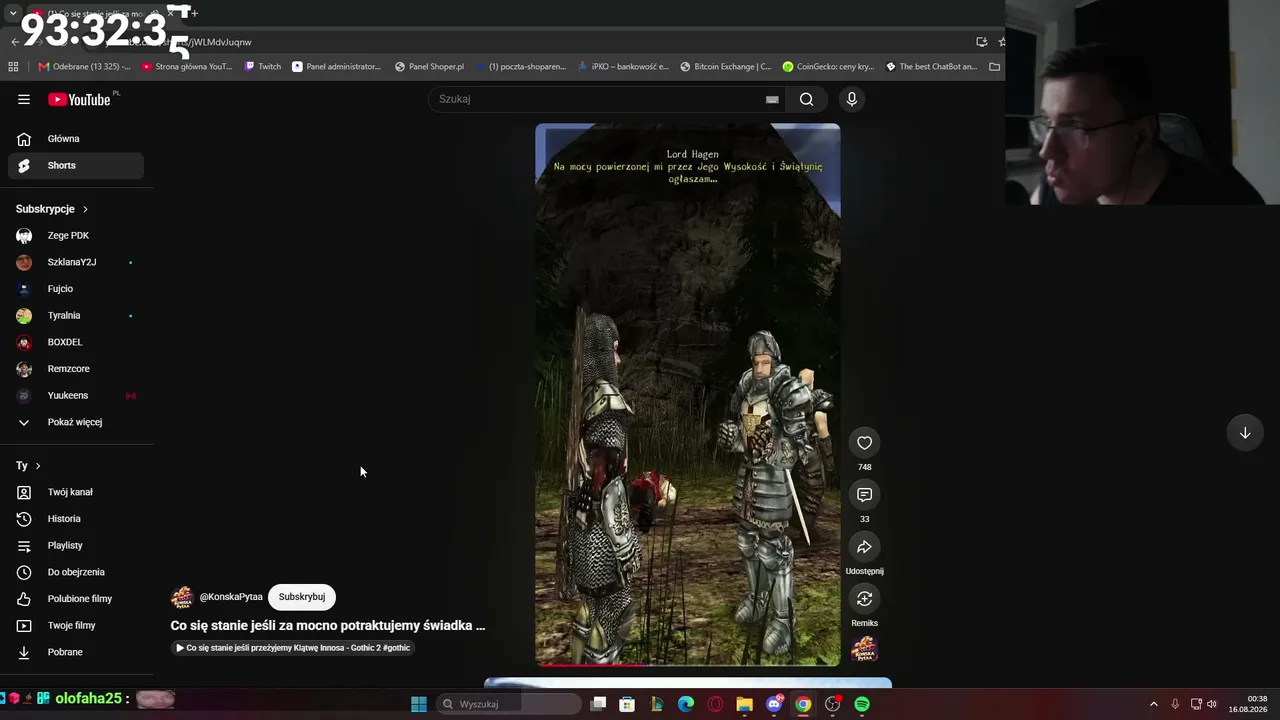This screenshot has height=720, width=1280.
Task: Open the poczta-shoparena bookmark
Action: tap(521, 67)
